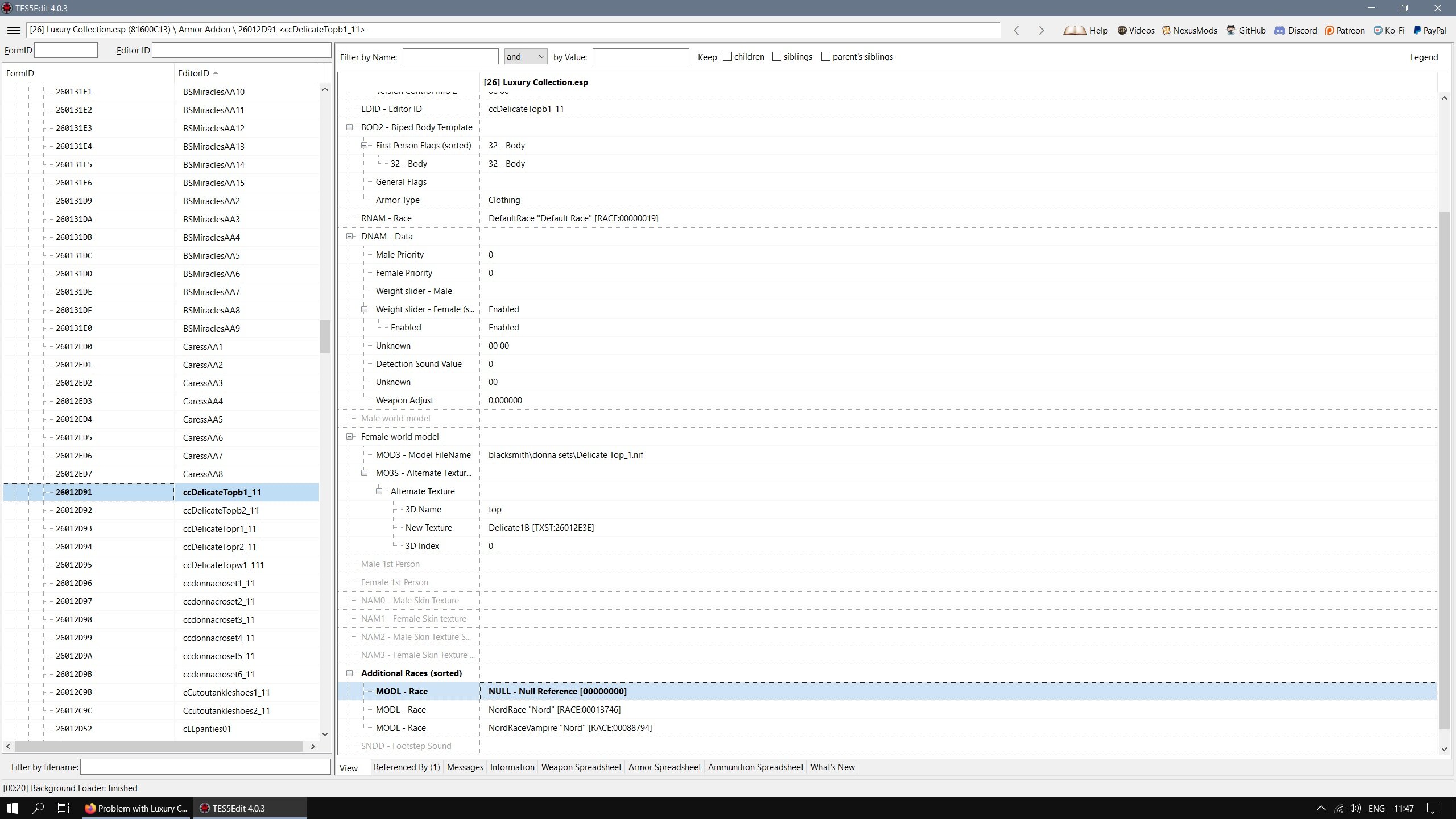
Task: Open the What's New tab
Action: (x=832, y=767)
